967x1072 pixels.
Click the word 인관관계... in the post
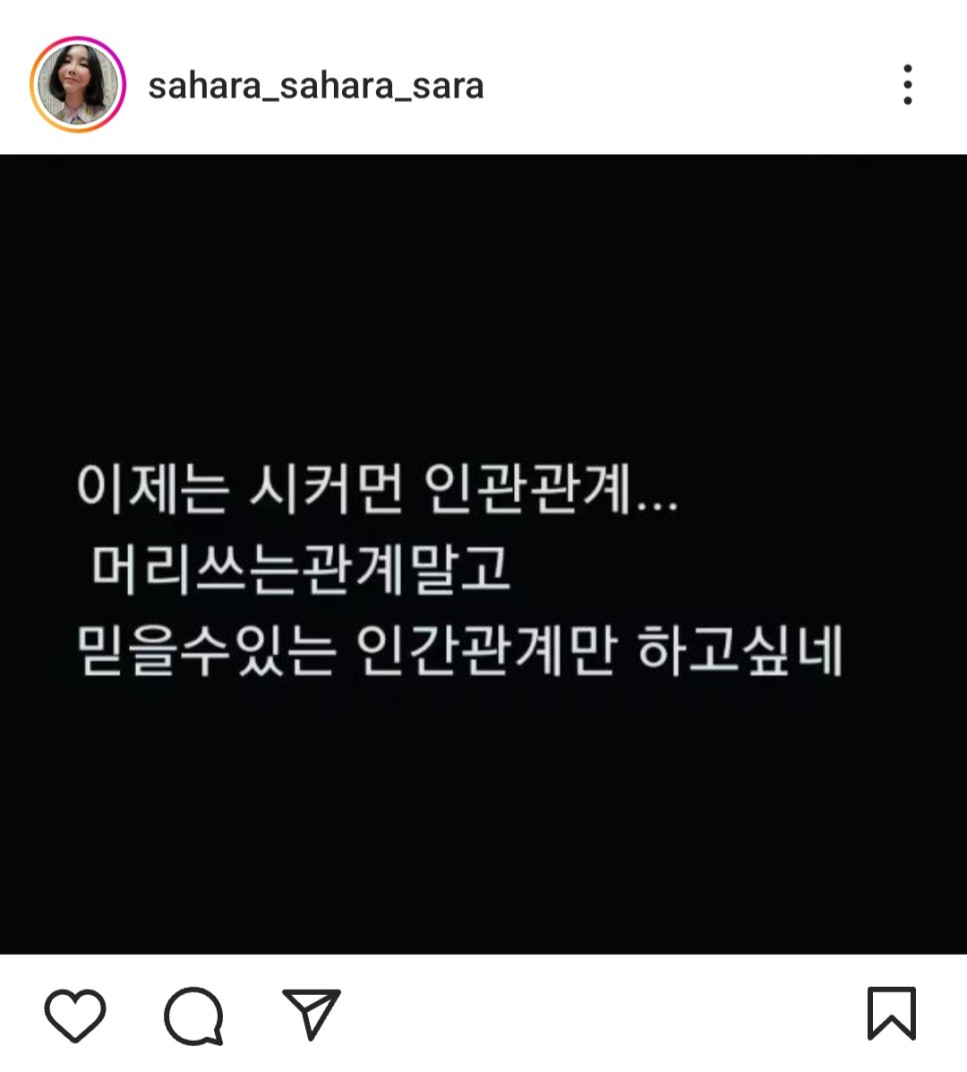click(x=551, y=488)
